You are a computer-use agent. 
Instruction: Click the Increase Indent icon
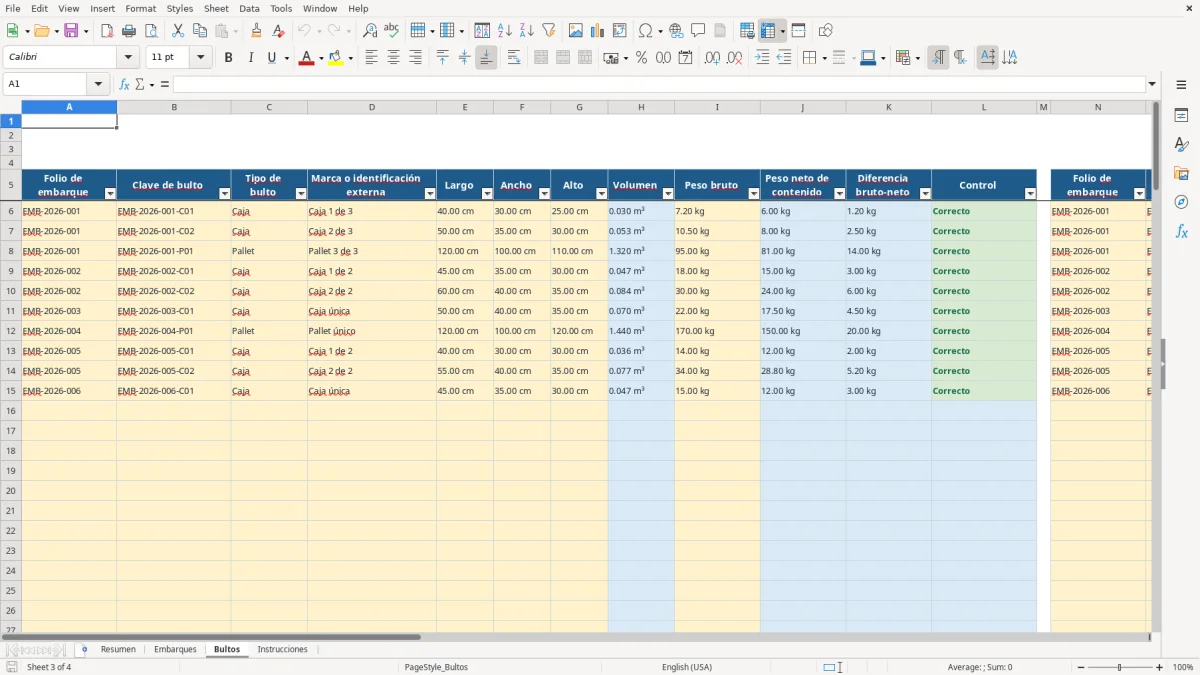click(x=763, y=58)
